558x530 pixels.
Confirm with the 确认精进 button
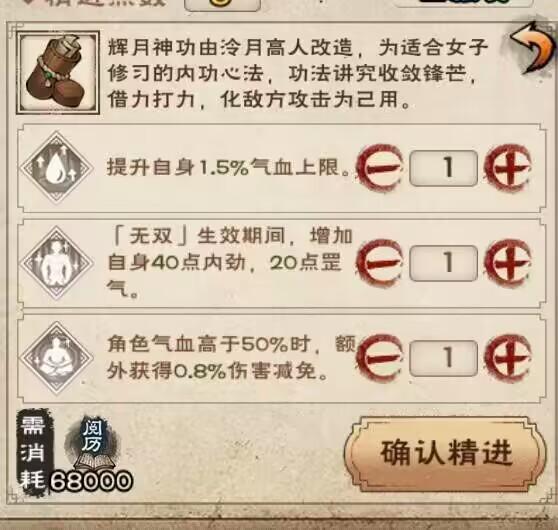pos(445,453)
